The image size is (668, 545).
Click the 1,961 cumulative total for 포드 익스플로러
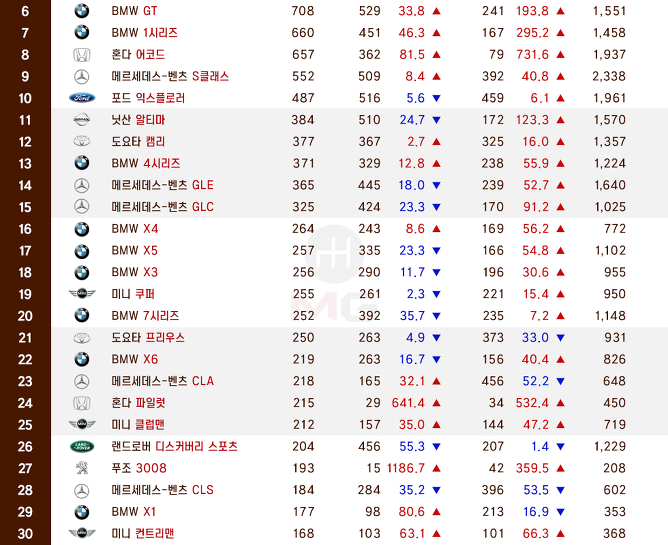click(610, 98)
